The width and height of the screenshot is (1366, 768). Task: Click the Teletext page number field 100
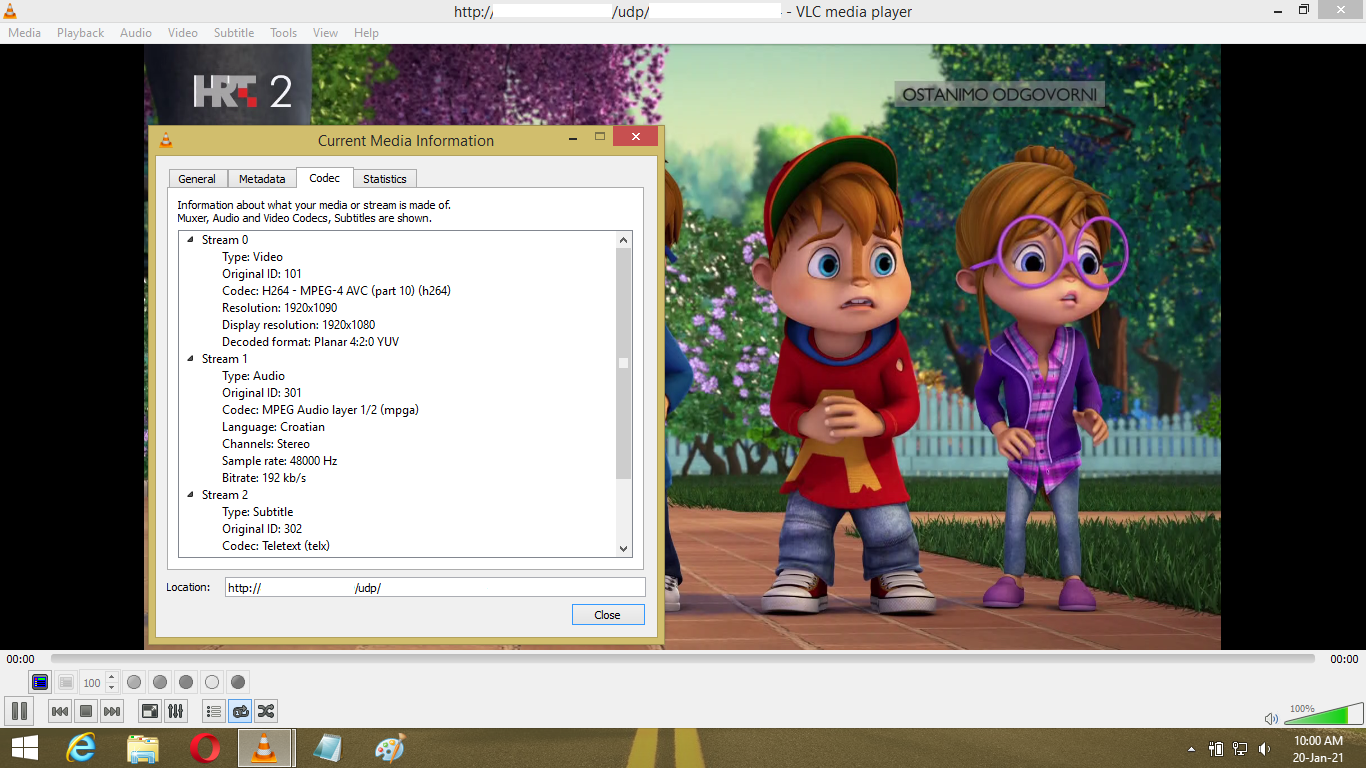click(92, 682)
